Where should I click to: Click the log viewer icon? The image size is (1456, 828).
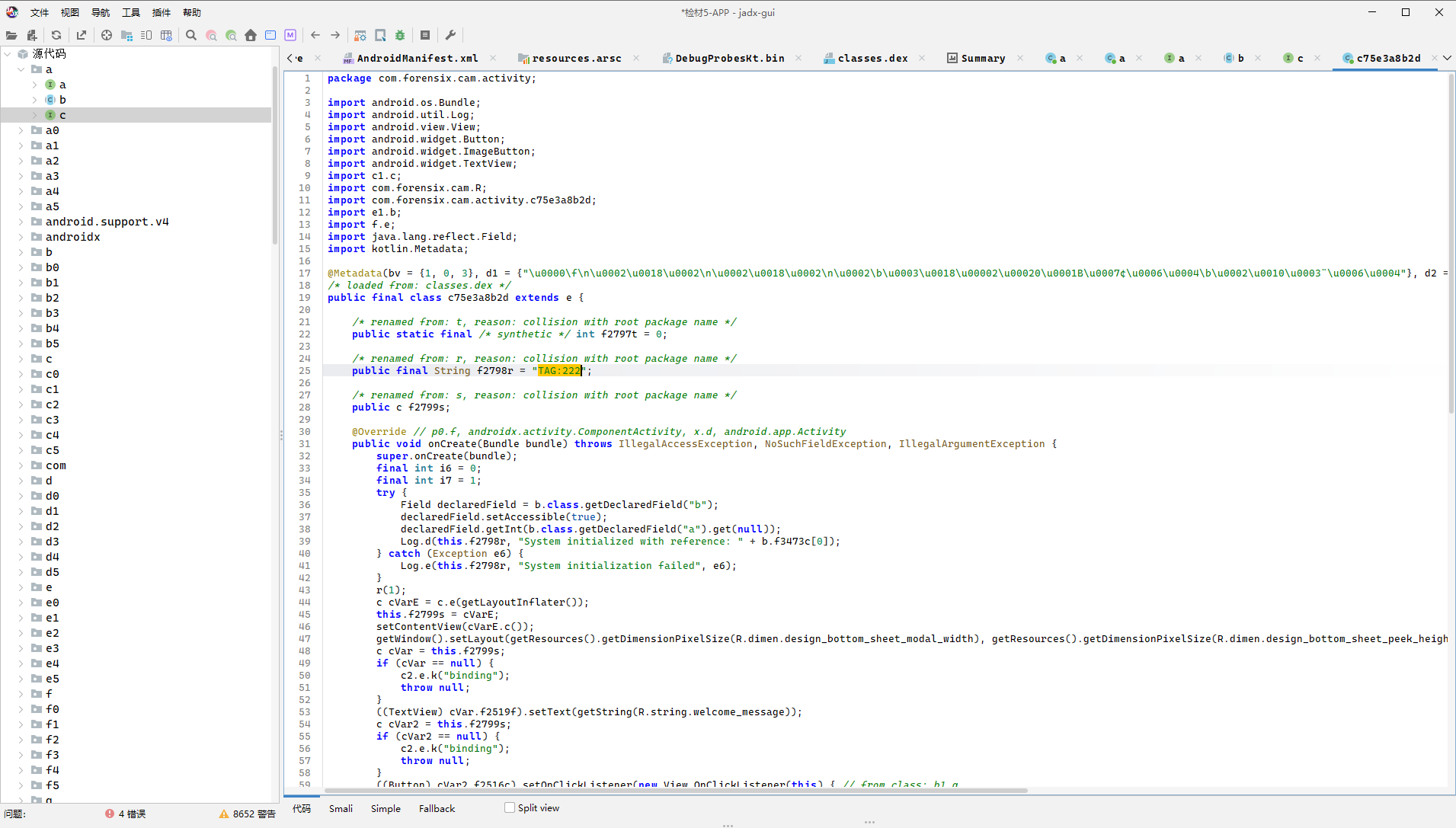point(425,35)
